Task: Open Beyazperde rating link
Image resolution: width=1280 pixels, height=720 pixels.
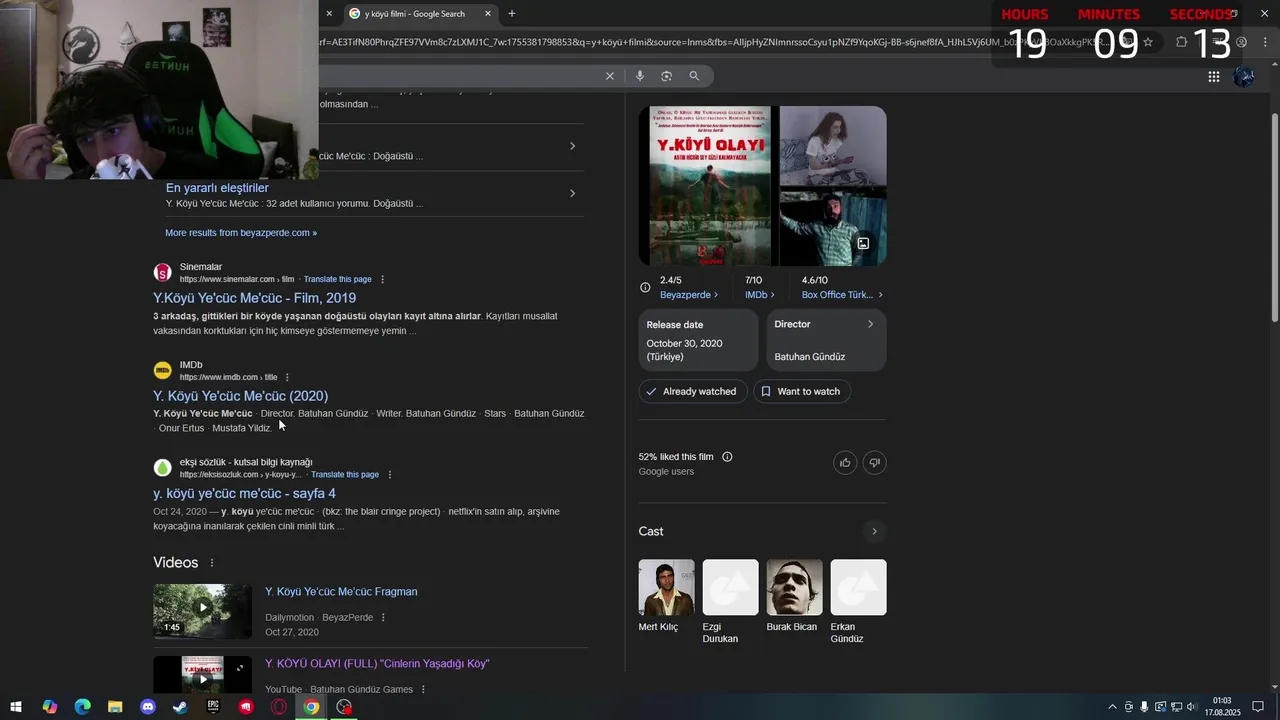Action: click(689, 295)
